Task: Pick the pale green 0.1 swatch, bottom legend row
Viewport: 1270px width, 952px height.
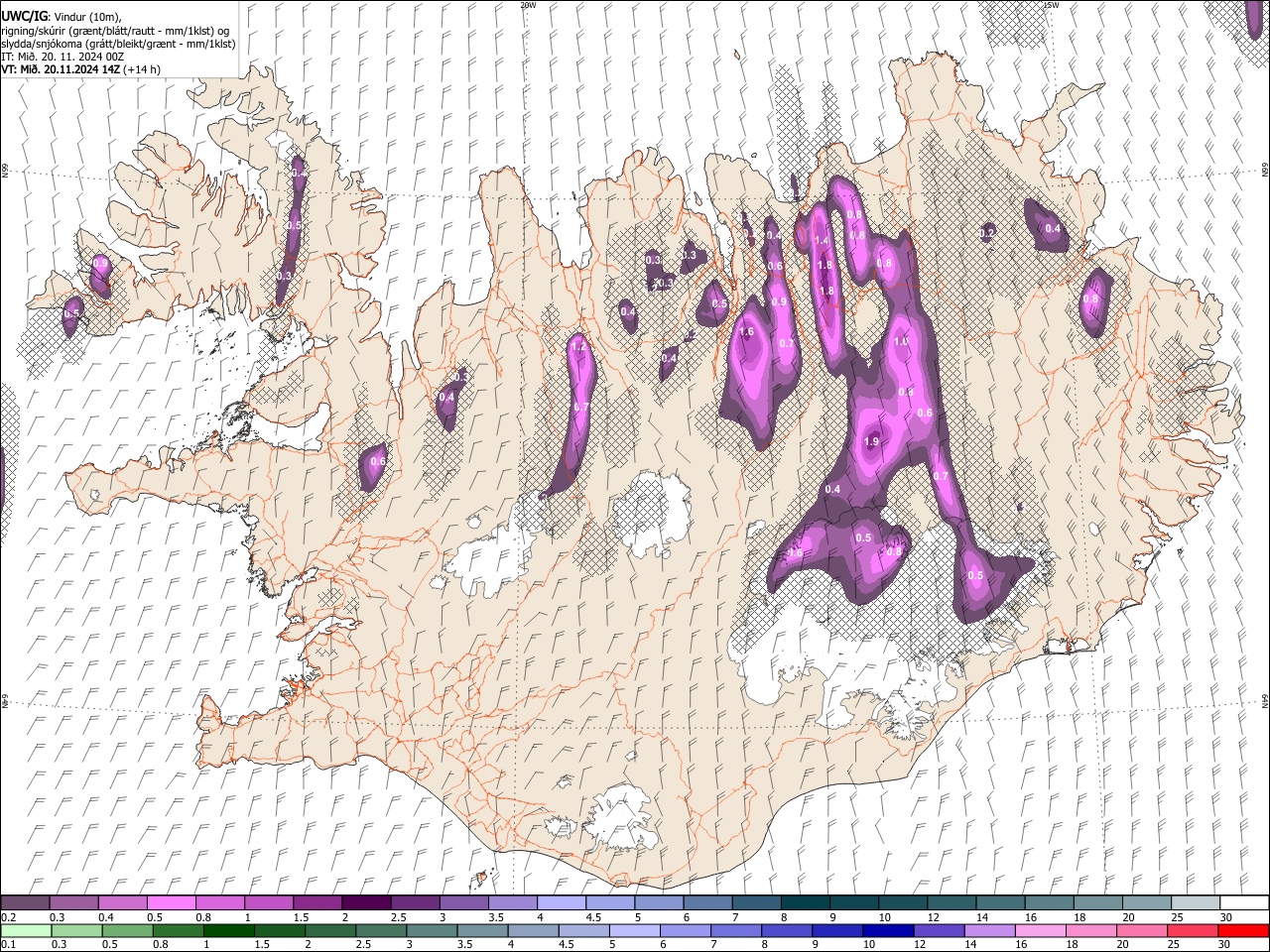Action: point(27,930)
